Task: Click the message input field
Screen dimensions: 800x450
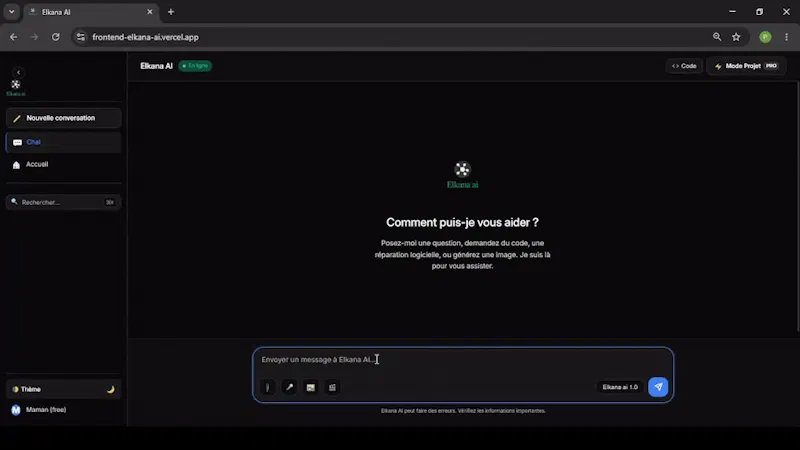Action: tap(463, 360)
